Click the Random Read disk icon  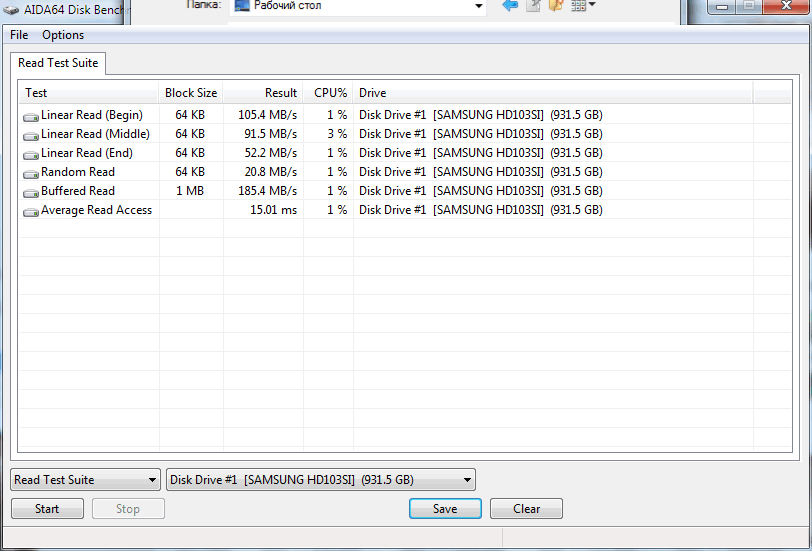[31, 173]
